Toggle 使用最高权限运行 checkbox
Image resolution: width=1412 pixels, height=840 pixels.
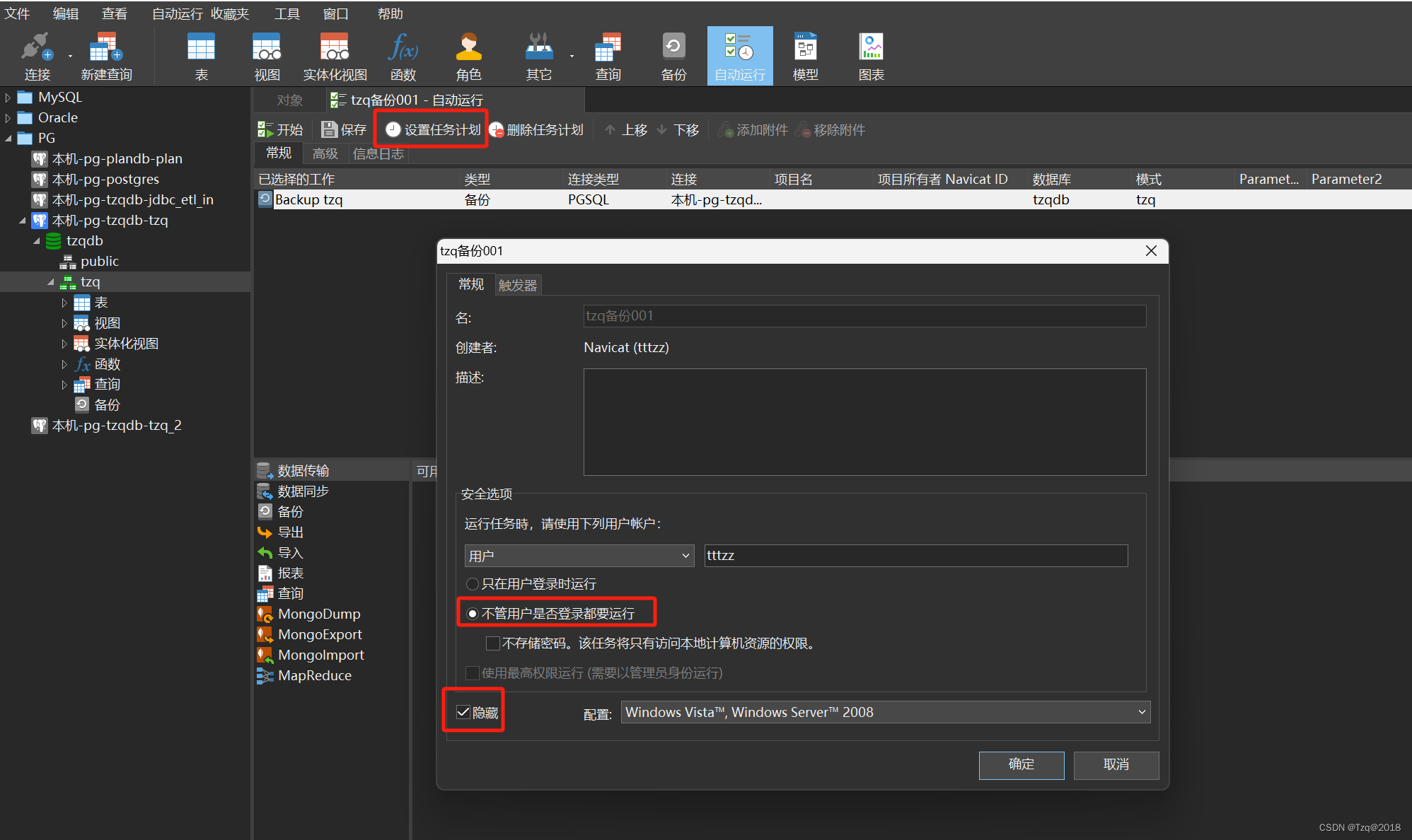(473, 673)
